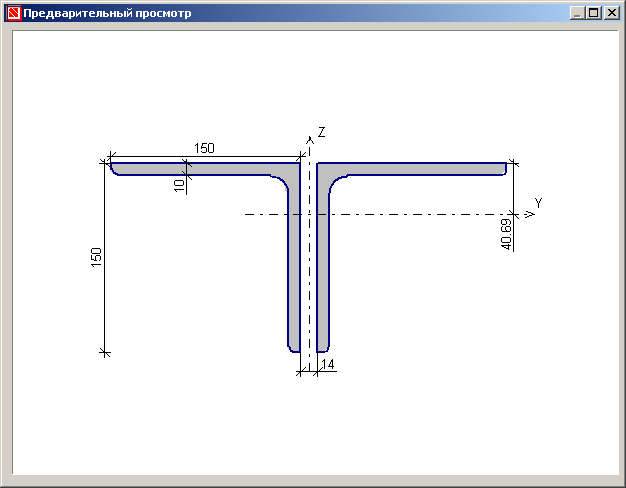
Task: Select the vertical 150 dimension on the left
Action: (x=97, y=257)
